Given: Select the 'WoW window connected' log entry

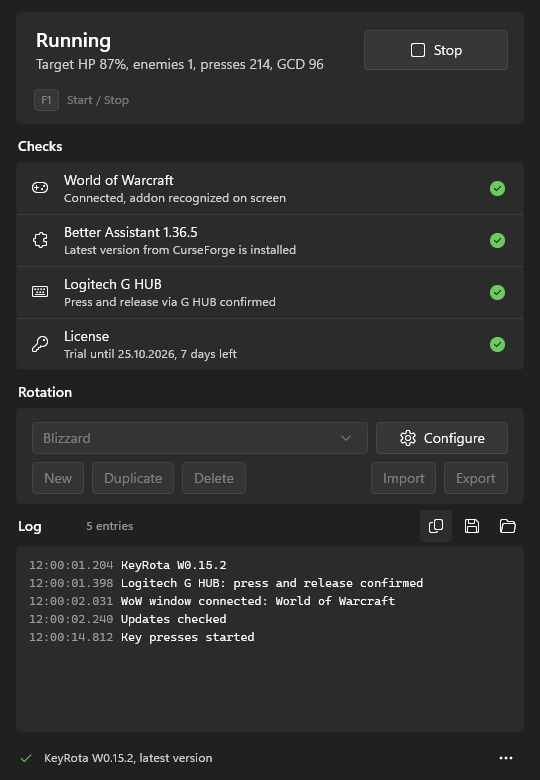Looking at the screenshot, I should [212, 601].
